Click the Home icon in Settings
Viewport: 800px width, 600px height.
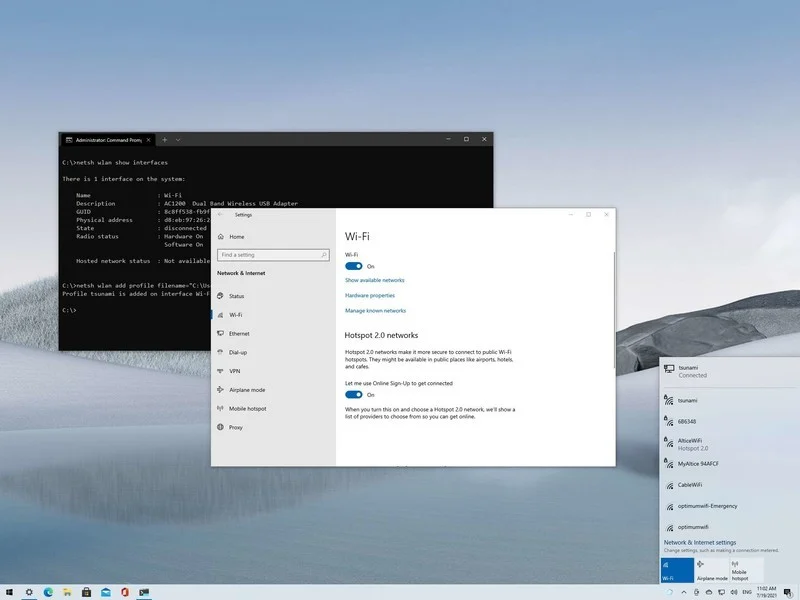[x=220, y=237]
